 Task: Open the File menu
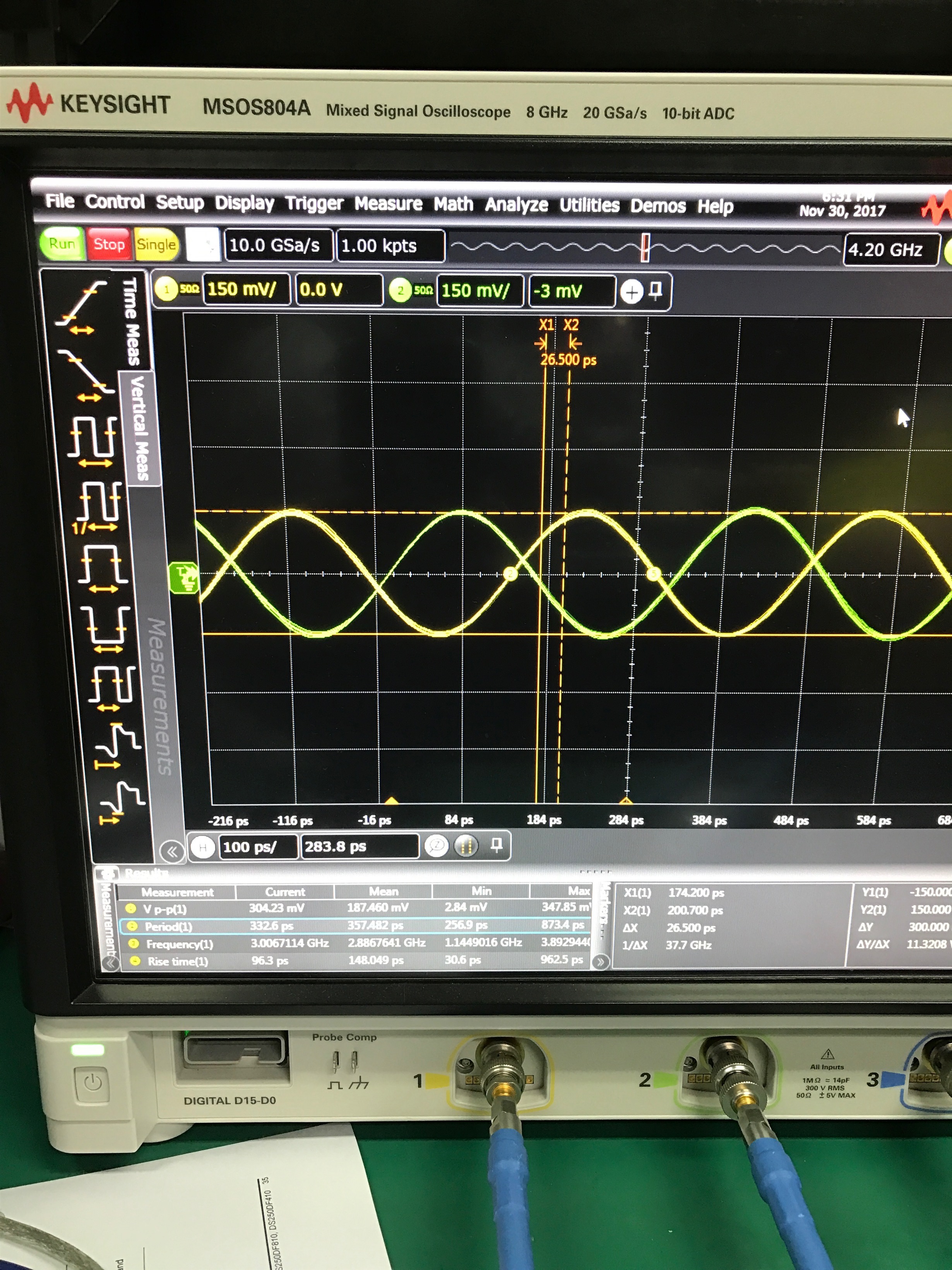click(x=60, y=201)
